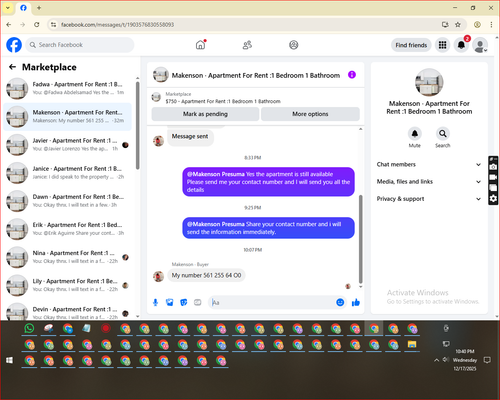The height and width of the screenshot is (400, 500).
Task: Open the Lily apartment conversation
Action: (x=67, y=285)
